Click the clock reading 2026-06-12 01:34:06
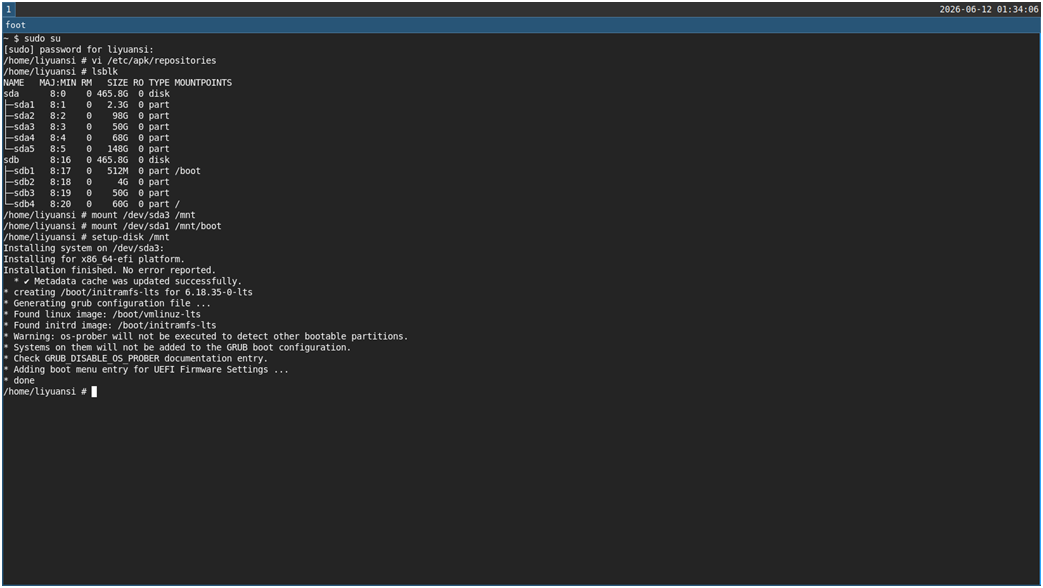 [988, 9]
